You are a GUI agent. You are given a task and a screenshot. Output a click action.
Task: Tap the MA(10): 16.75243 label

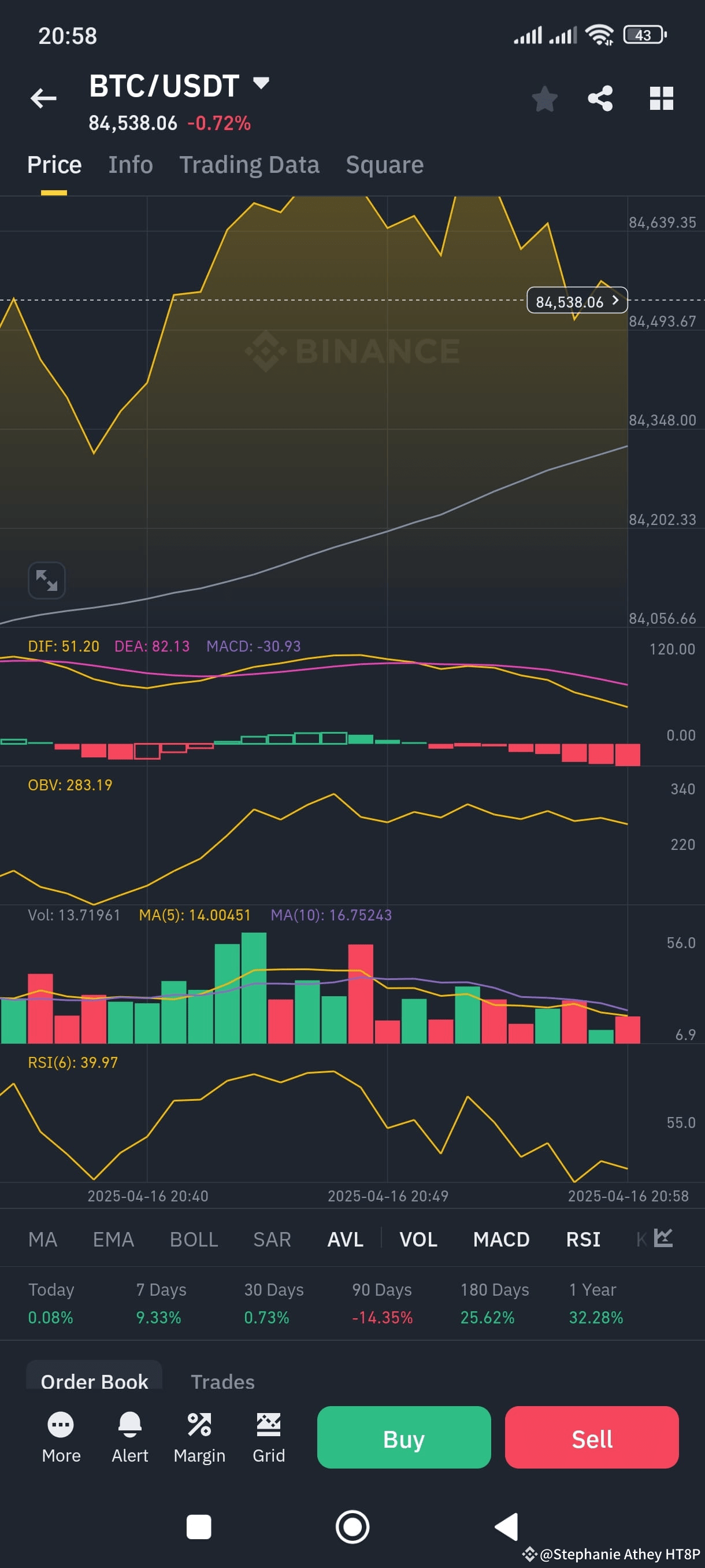331,915
